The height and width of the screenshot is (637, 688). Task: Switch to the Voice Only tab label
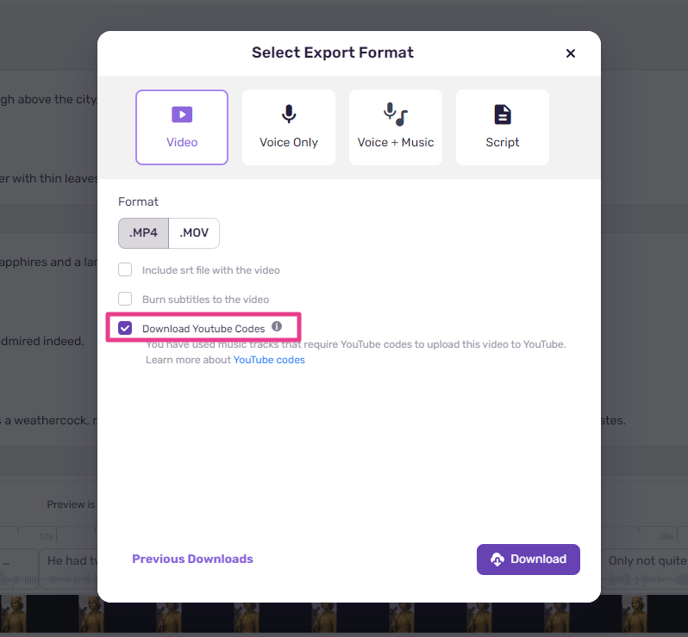click(x=289, y=142)
